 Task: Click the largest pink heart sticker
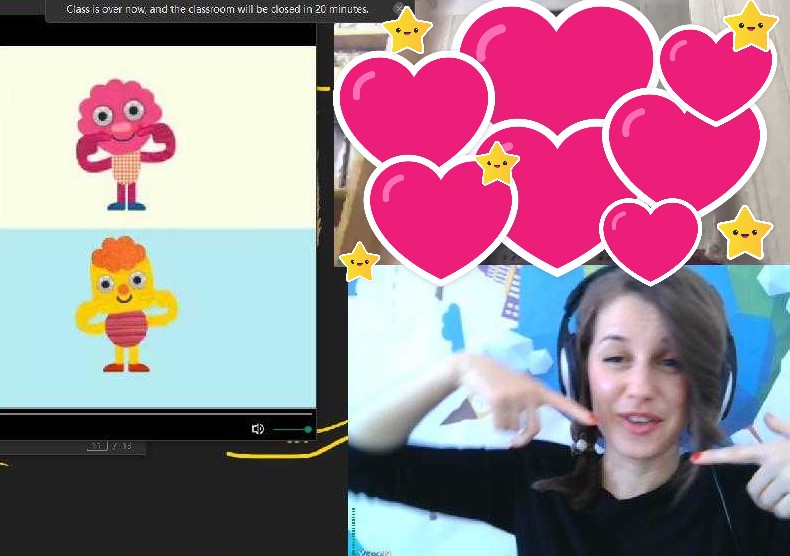click(x=555, y=60)
